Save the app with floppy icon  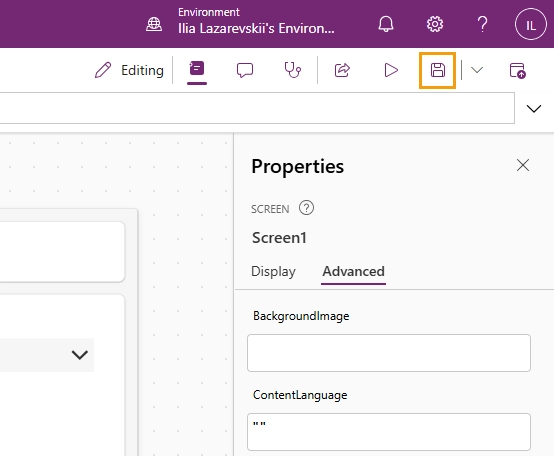[437, 70]
